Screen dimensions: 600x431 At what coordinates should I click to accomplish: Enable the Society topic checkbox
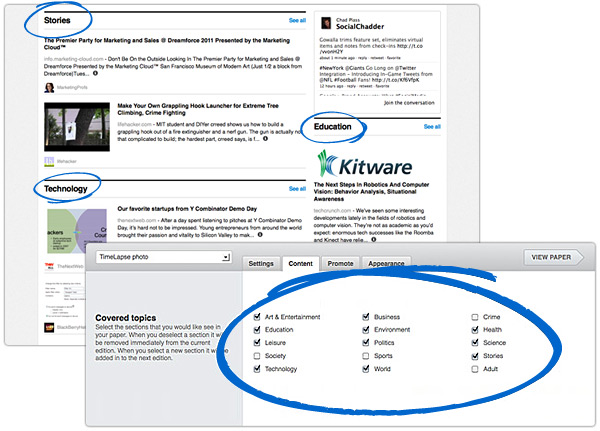257,356
